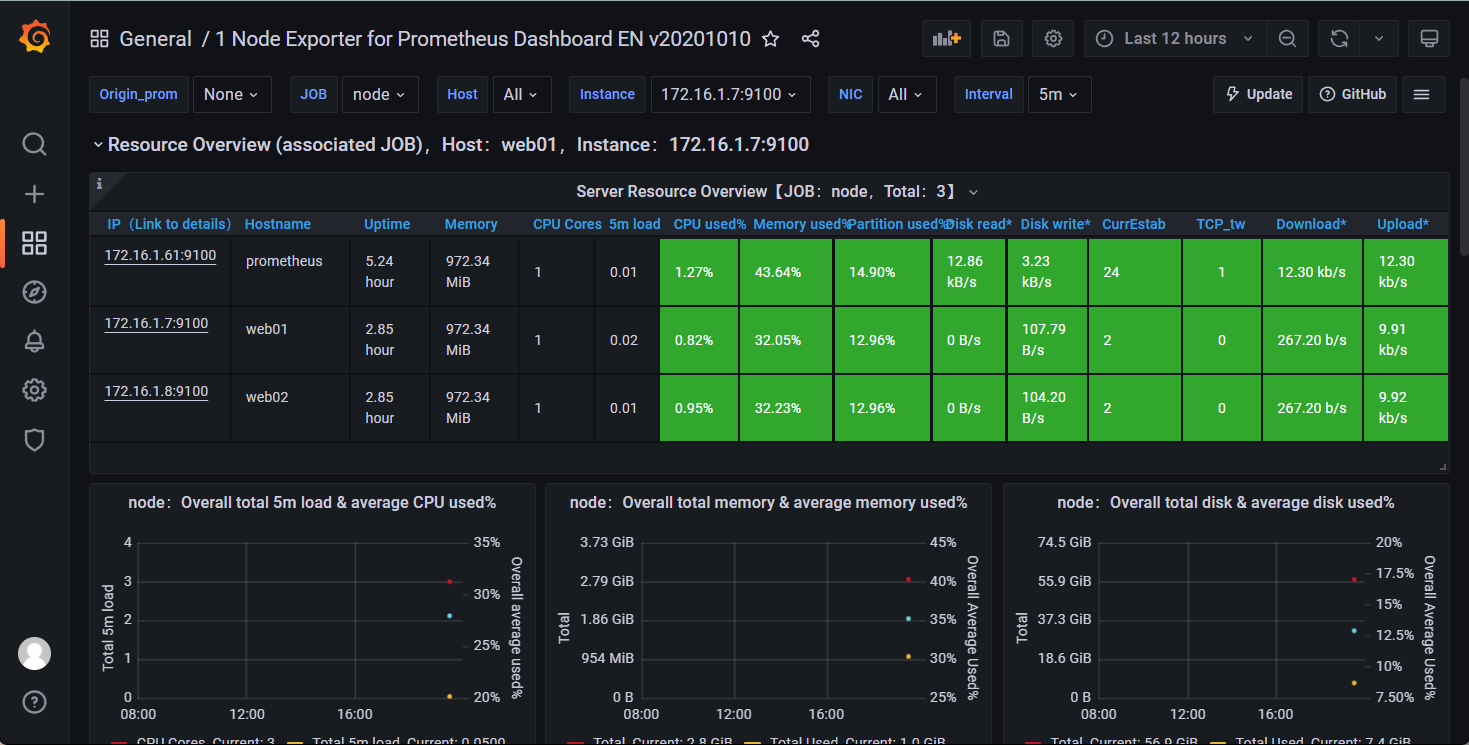The width and height of the screenshot is (1469, 745).
Task: Click the dashboard grid icon beside General
Action: click(x=99, y=39)
